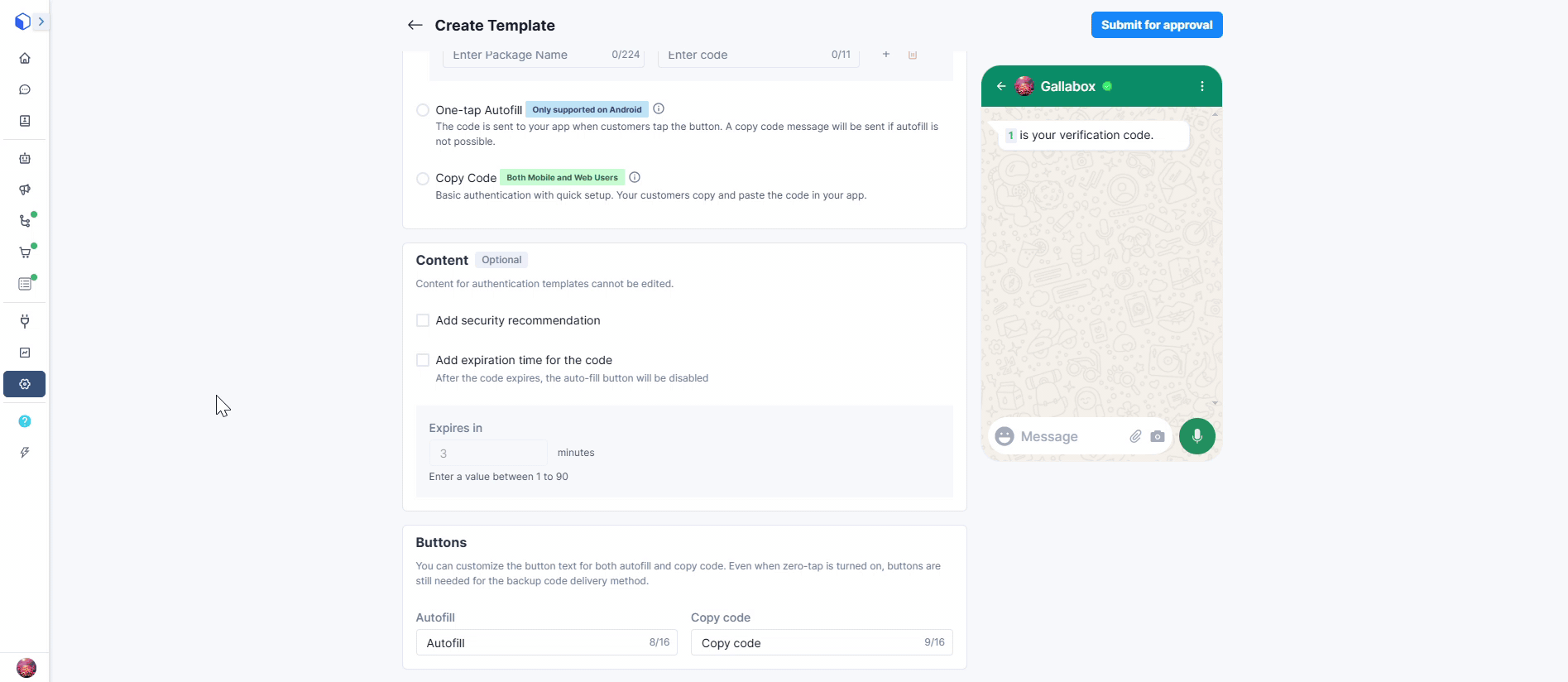Click Submit for approval button
1568x682 pixels.
pos(1156,25)
